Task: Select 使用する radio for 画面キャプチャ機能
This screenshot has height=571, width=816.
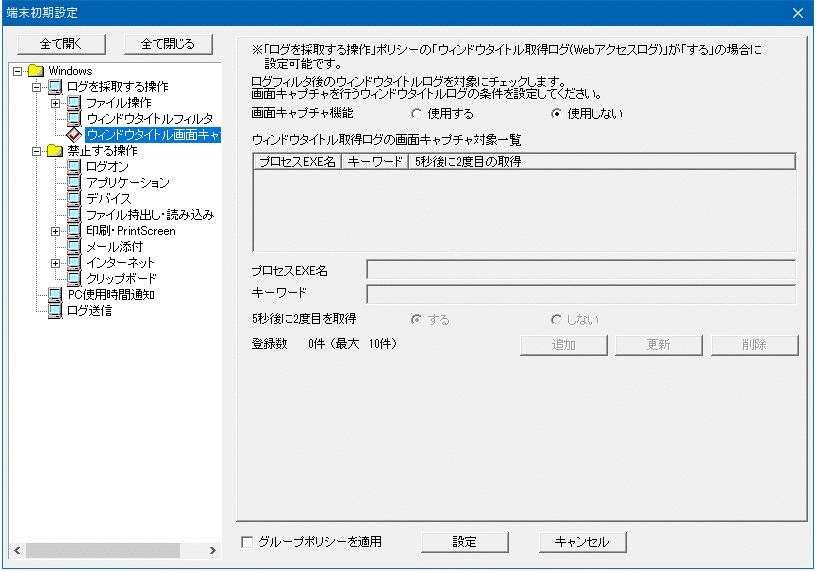Action: [x=416, y=113]
